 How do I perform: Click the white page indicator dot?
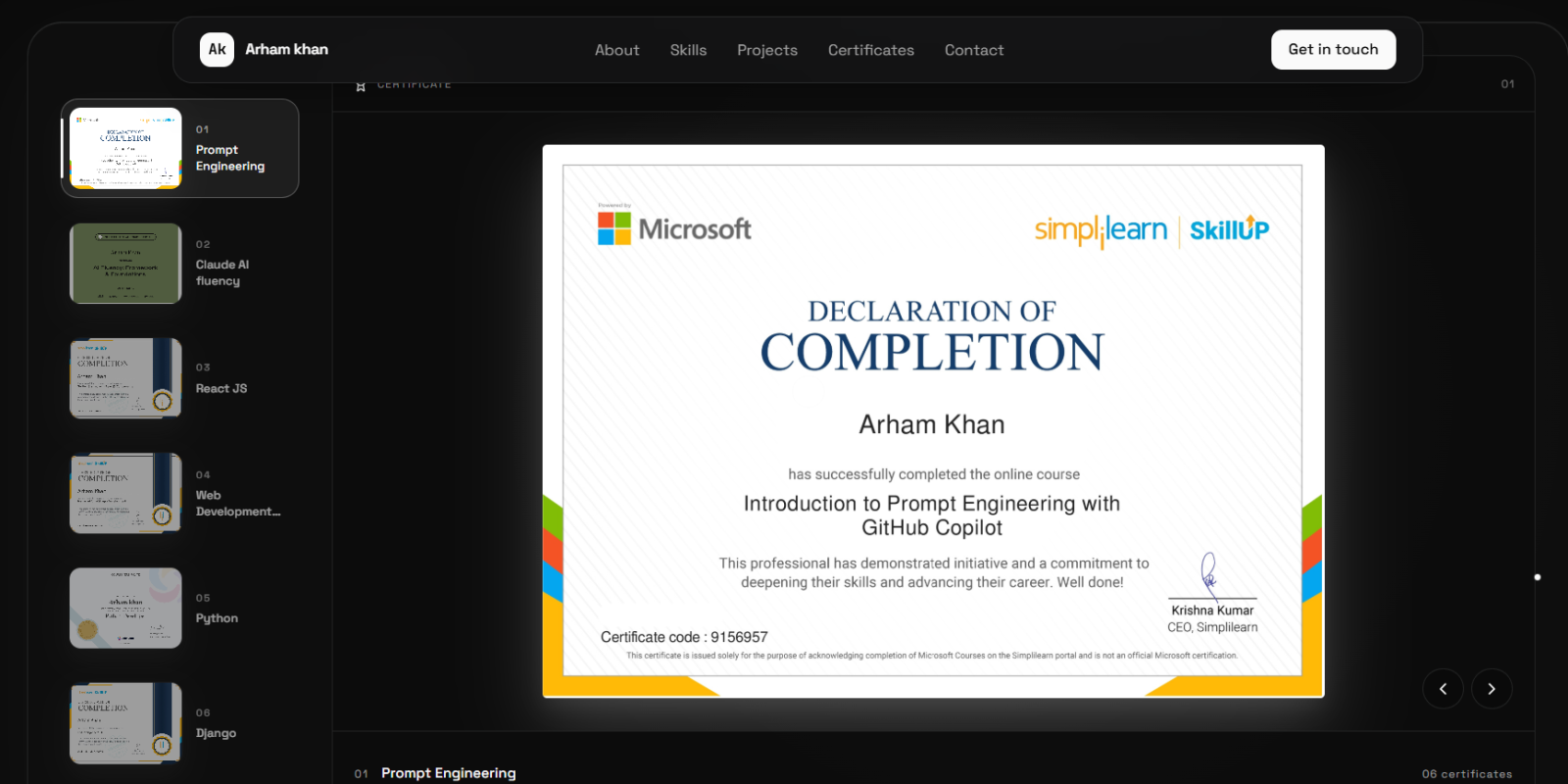(1538, 577)
